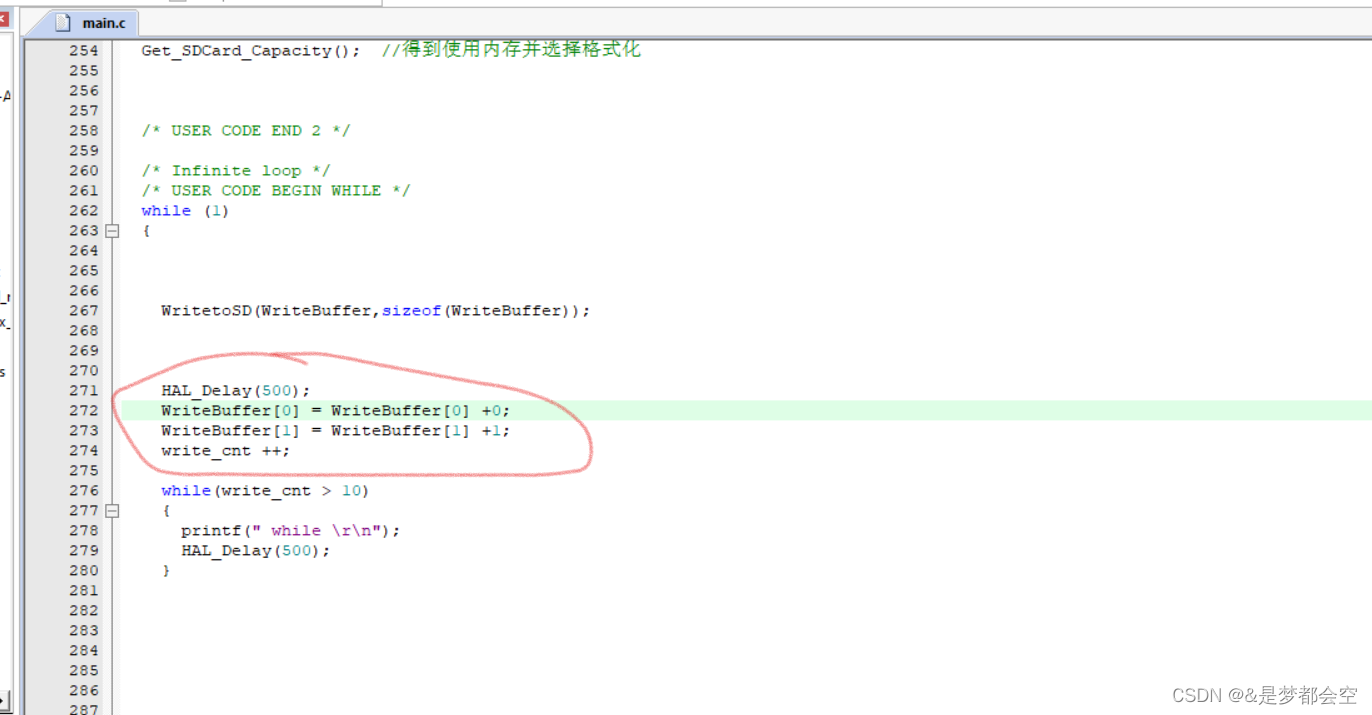This screenshot has width=1372, height=715.
Task: Click the "/* USER CODE END 2 */" comment
Action: (x=246, y=131)
